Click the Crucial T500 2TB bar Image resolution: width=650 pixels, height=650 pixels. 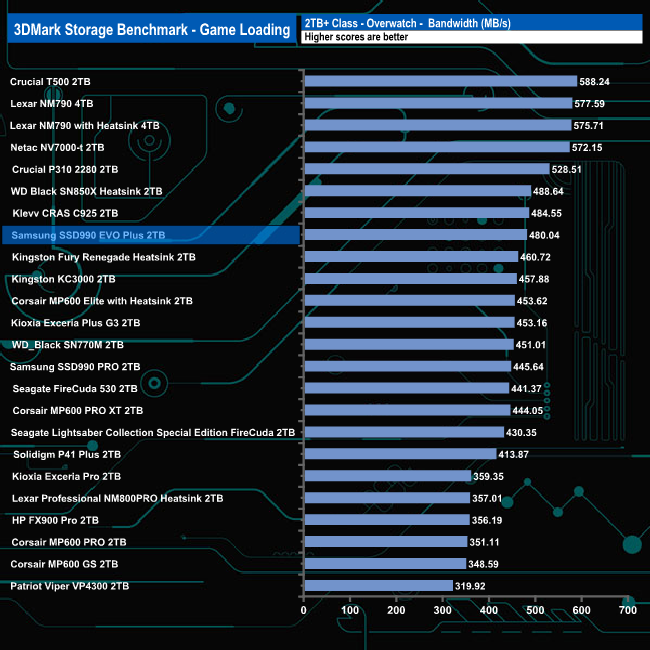441,81
